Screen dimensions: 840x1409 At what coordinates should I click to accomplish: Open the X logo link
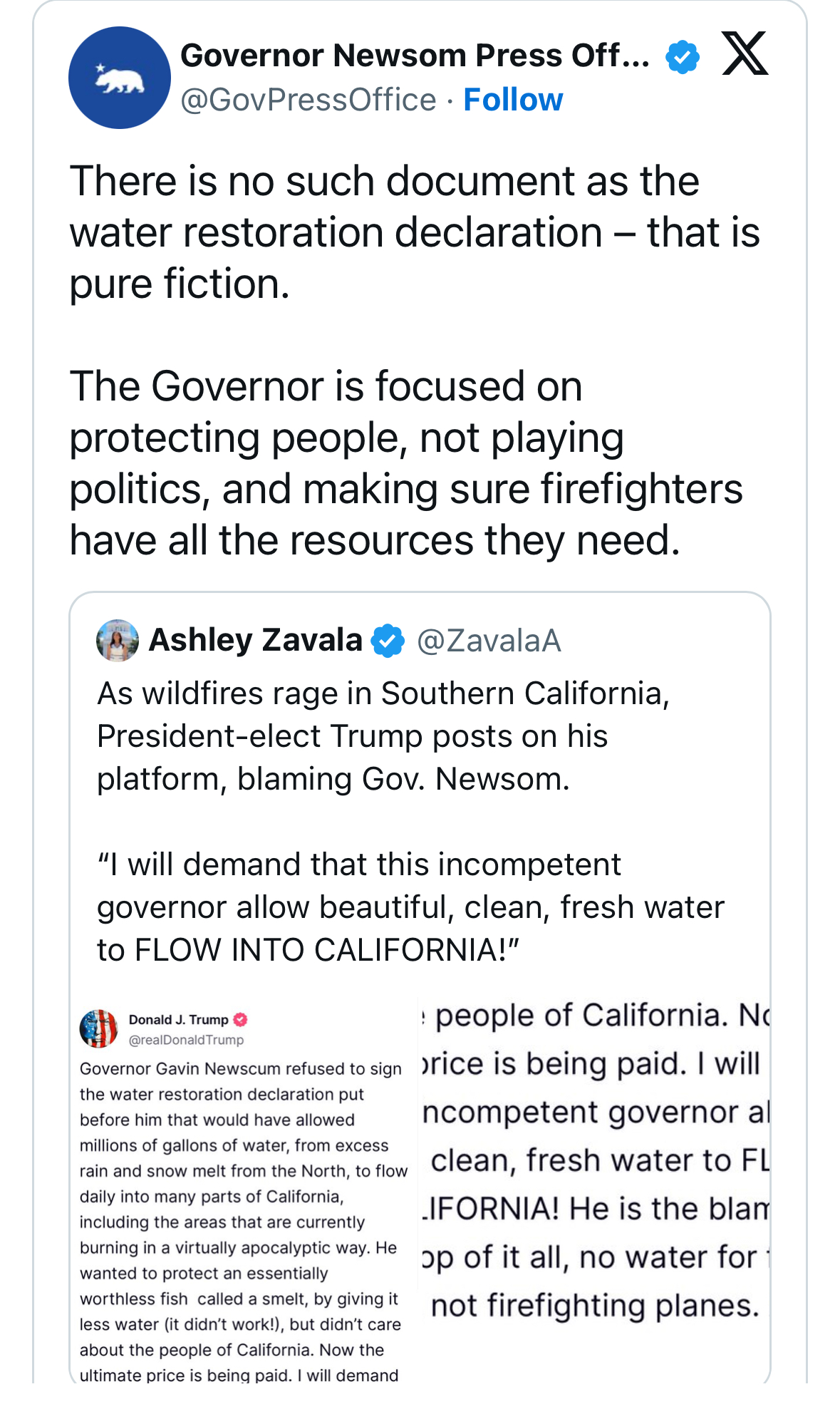[x=745, y=53]
